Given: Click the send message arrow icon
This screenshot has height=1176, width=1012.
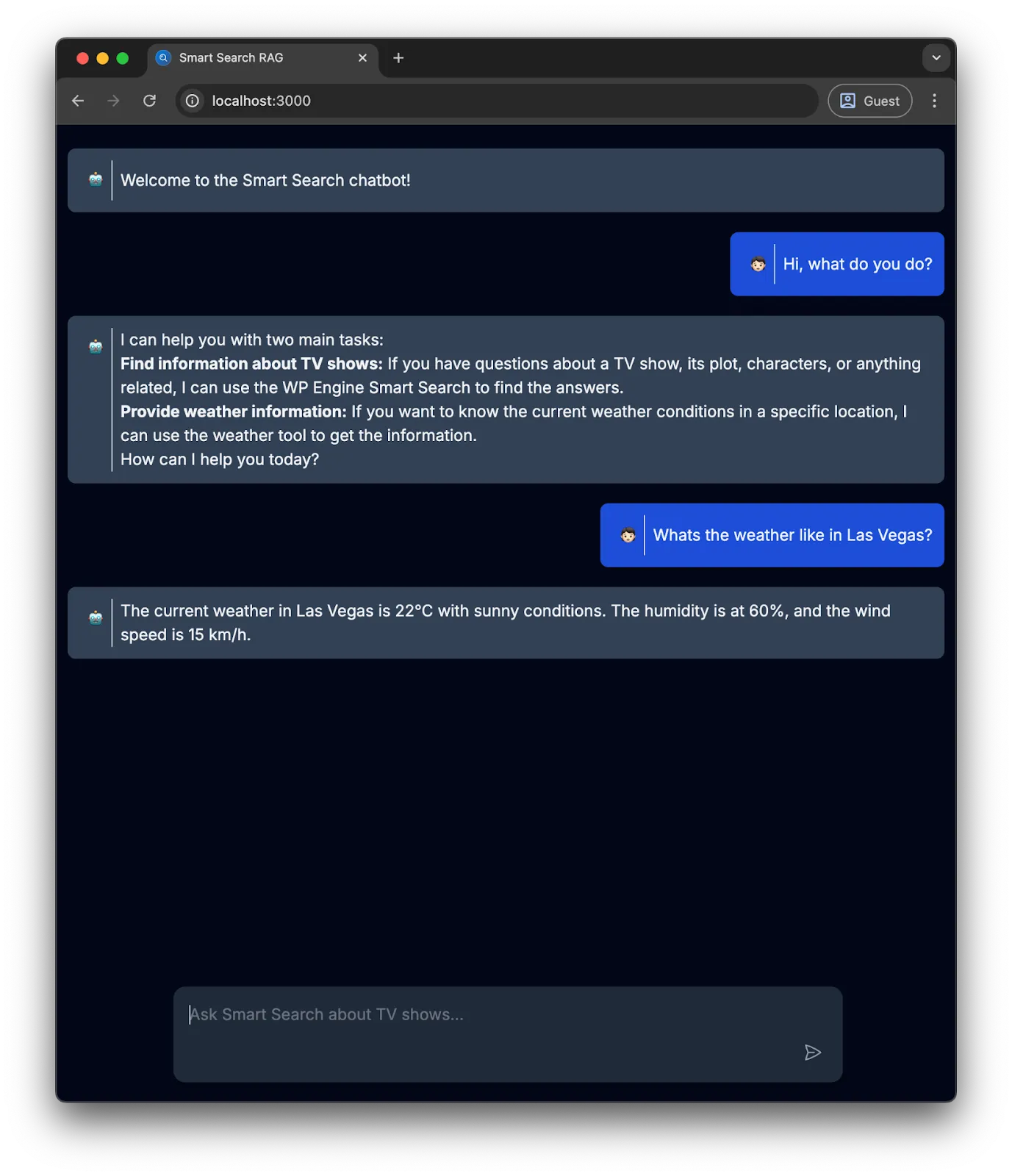Looking at the screenshot, I should coord(813,1053).
